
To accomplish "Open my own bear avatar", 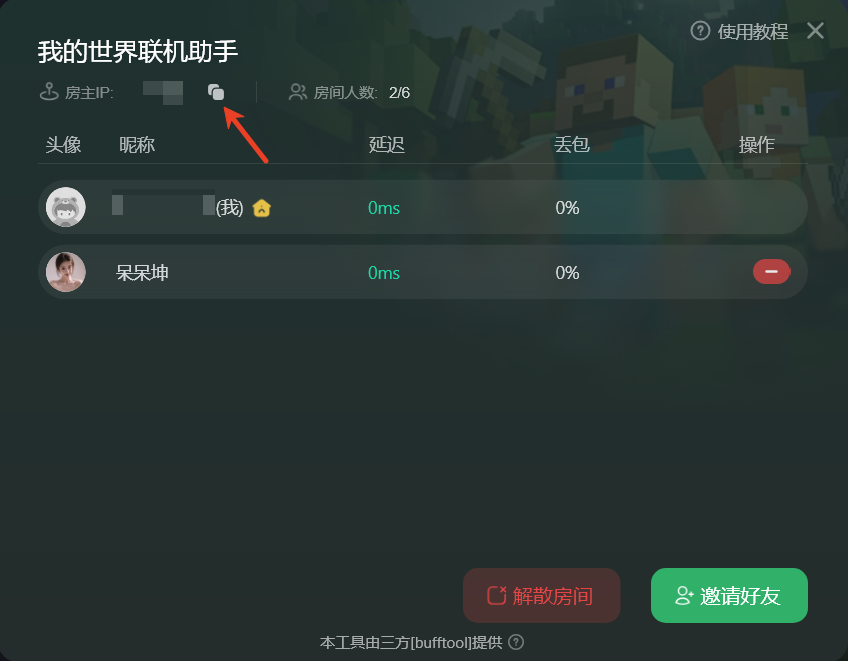I will coord(66,207).
